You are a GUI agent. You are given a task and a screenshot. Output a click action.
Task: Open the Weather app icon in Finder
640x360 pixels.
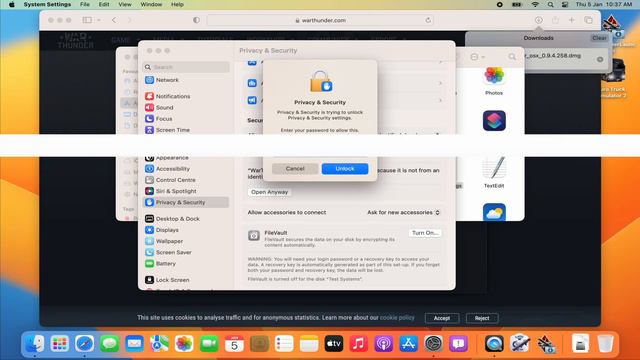click(x=494, y=212)
